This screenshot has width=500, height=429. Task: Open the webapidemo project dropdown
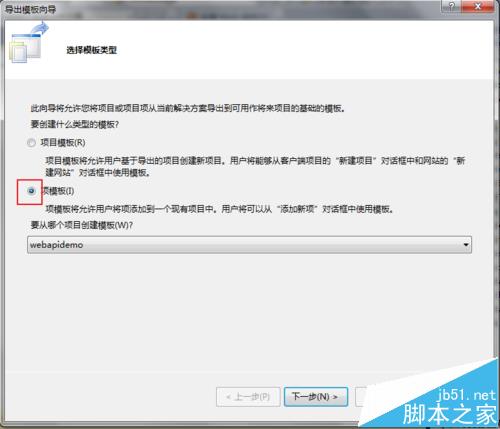[249, 245]
